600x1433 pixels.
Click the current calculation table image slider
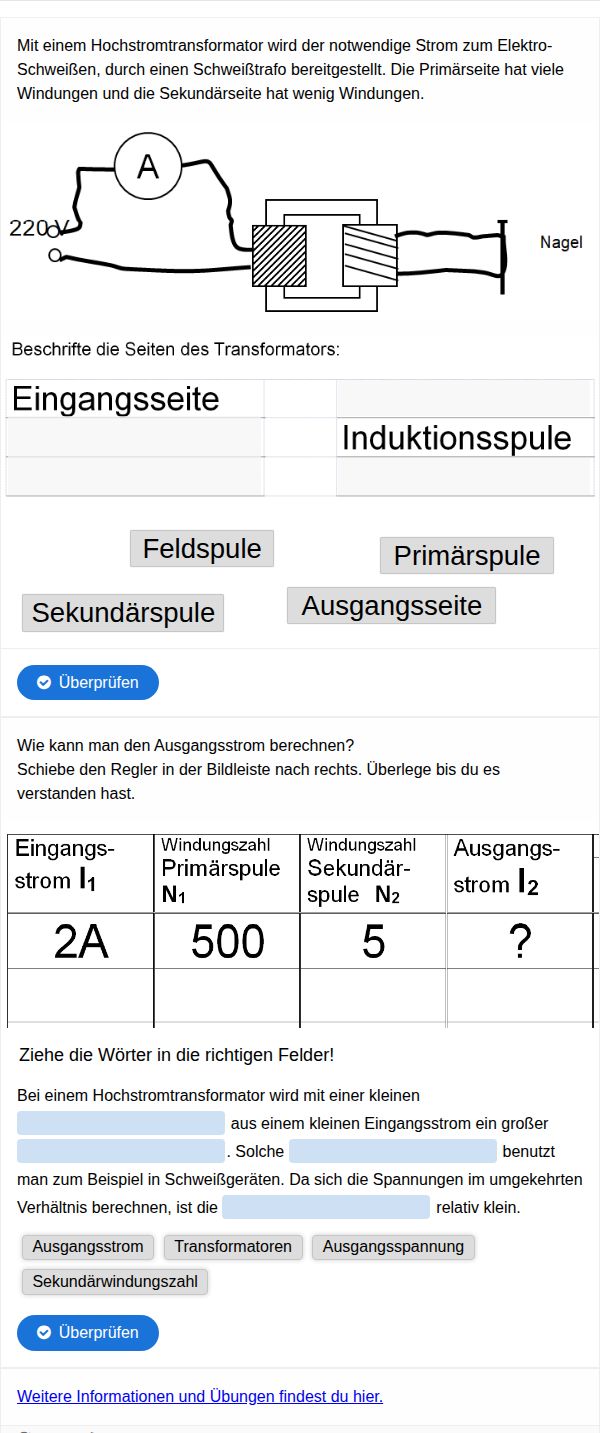click(x=300, y=930)
